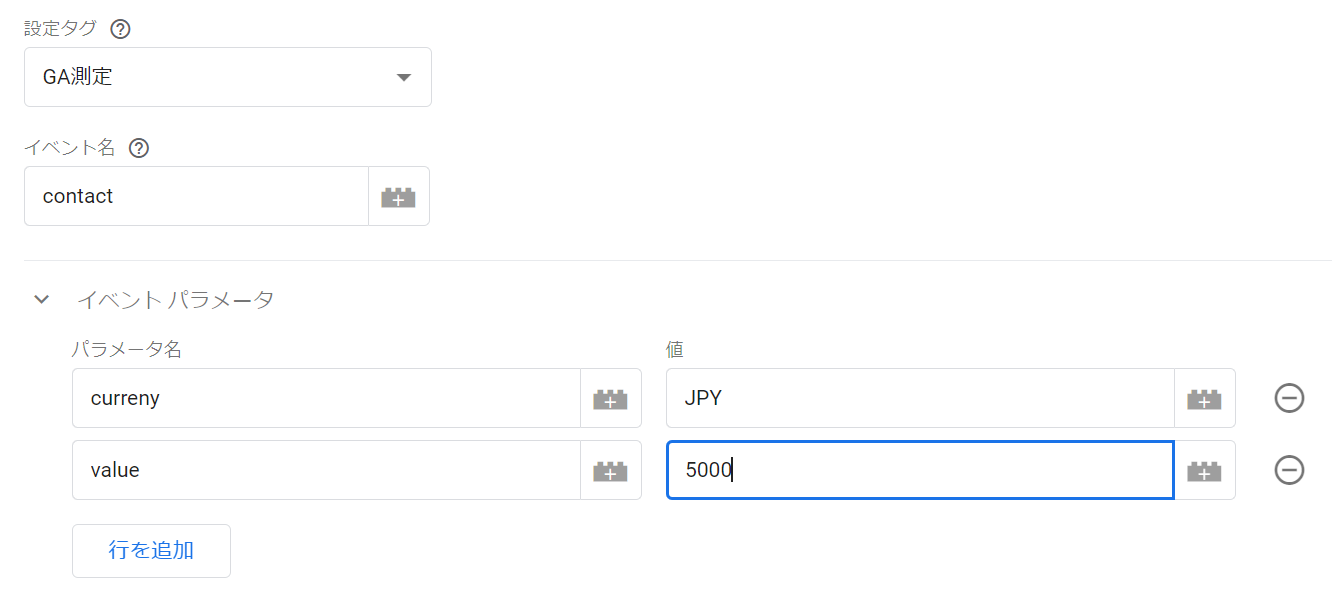Click the dropdown arrow beside GA測定
1332x602 pixels.
coord(403,77)
